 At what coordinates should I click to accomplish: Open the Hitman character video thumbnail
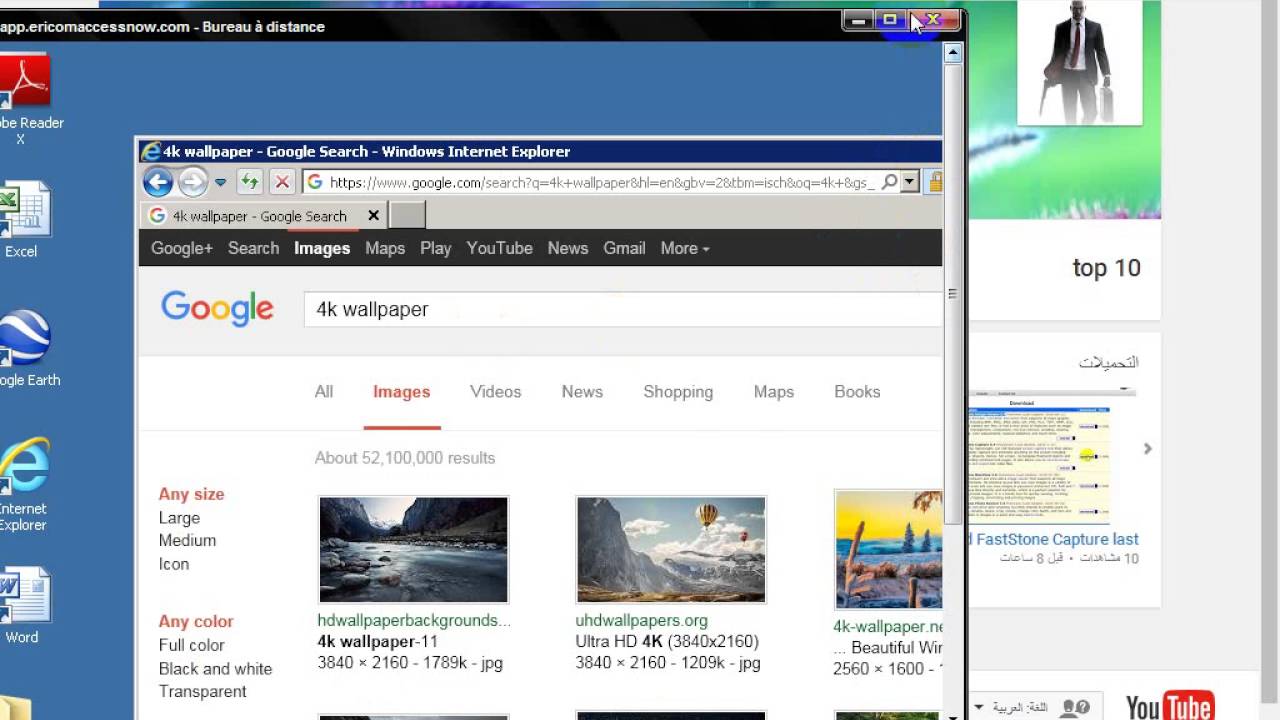click(1079, 62)
